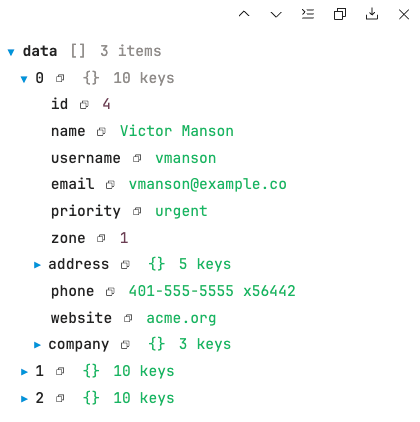Close the JSON viewer panel
Image resolution: width=420 pixels, height=422 pixels.
pyautogui.click(x=404, y=14)
